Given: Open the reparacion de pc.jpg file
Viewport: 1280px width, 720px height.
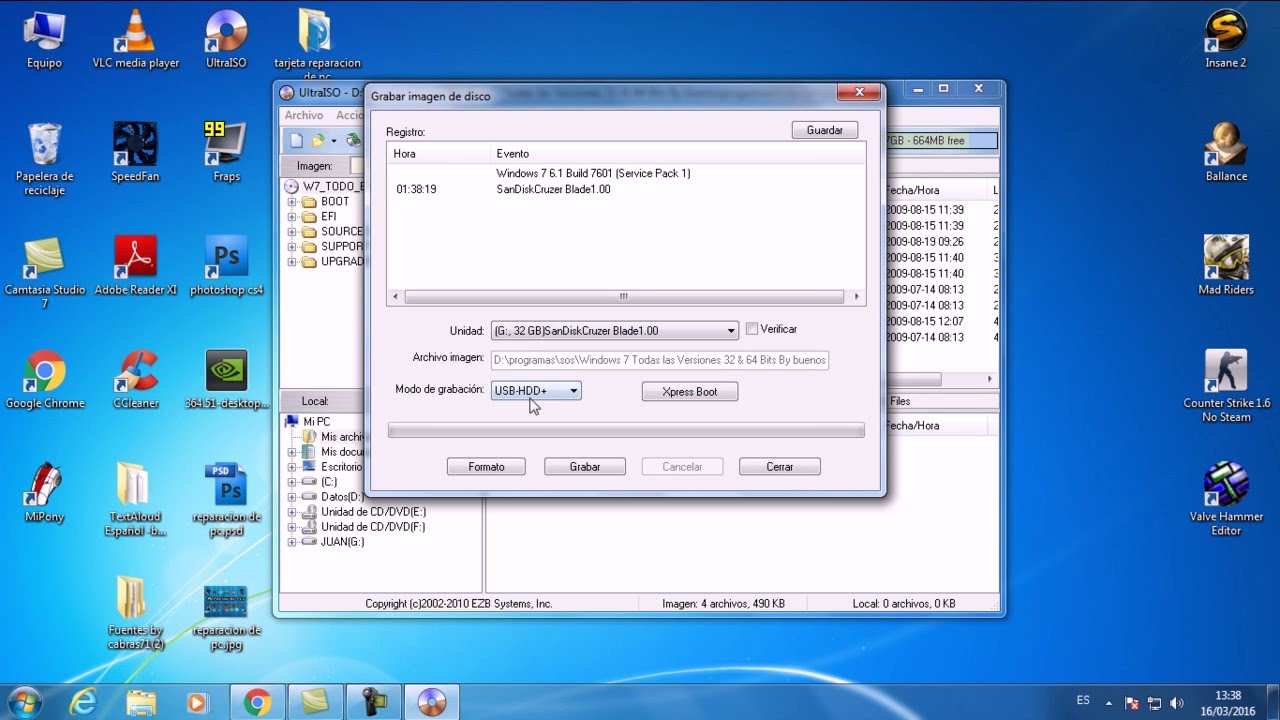Looking at the screenshot, I should [226, 618].
